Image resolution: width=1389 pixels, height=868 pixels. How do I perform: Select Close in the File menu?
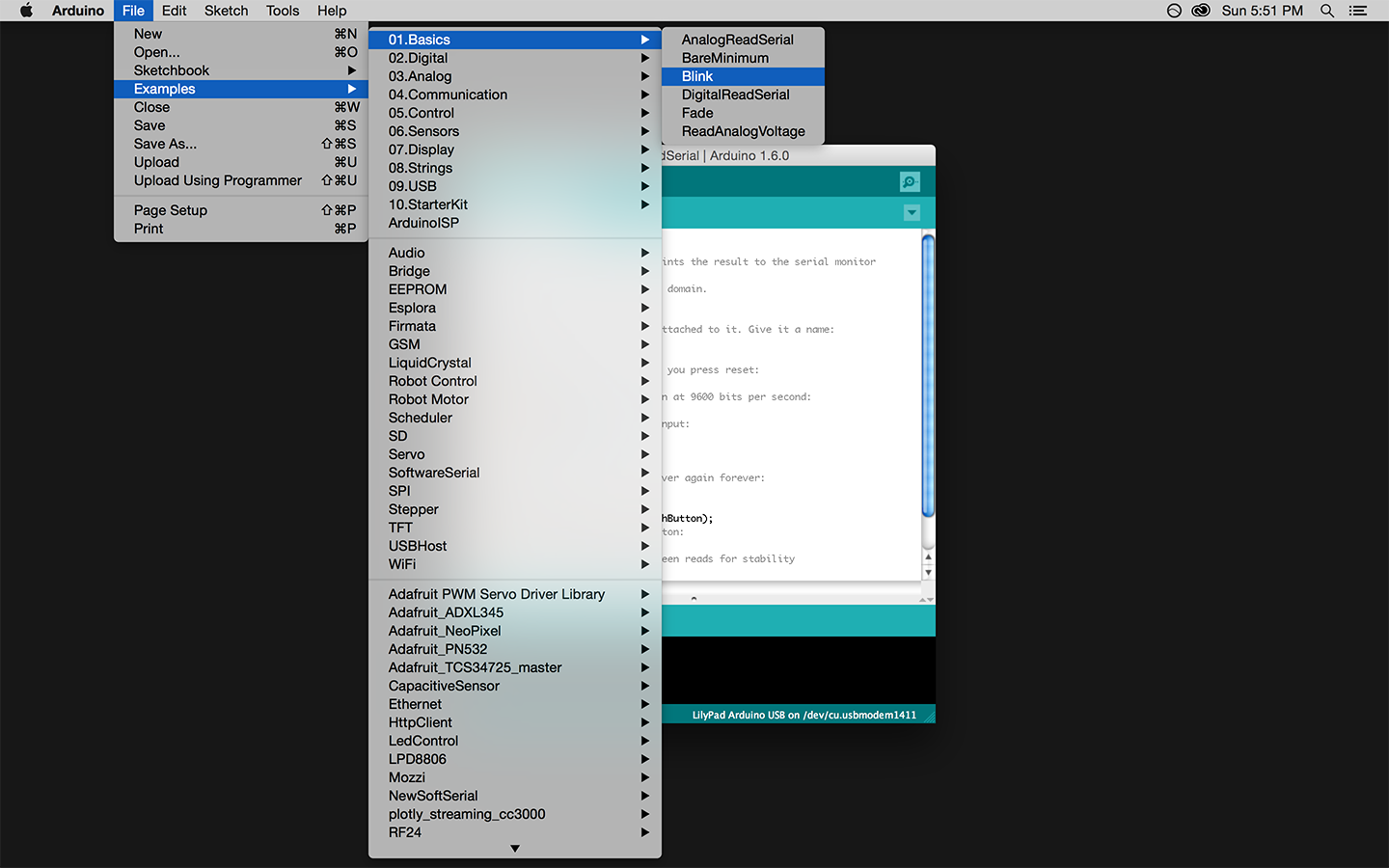(x=241, y=107)
